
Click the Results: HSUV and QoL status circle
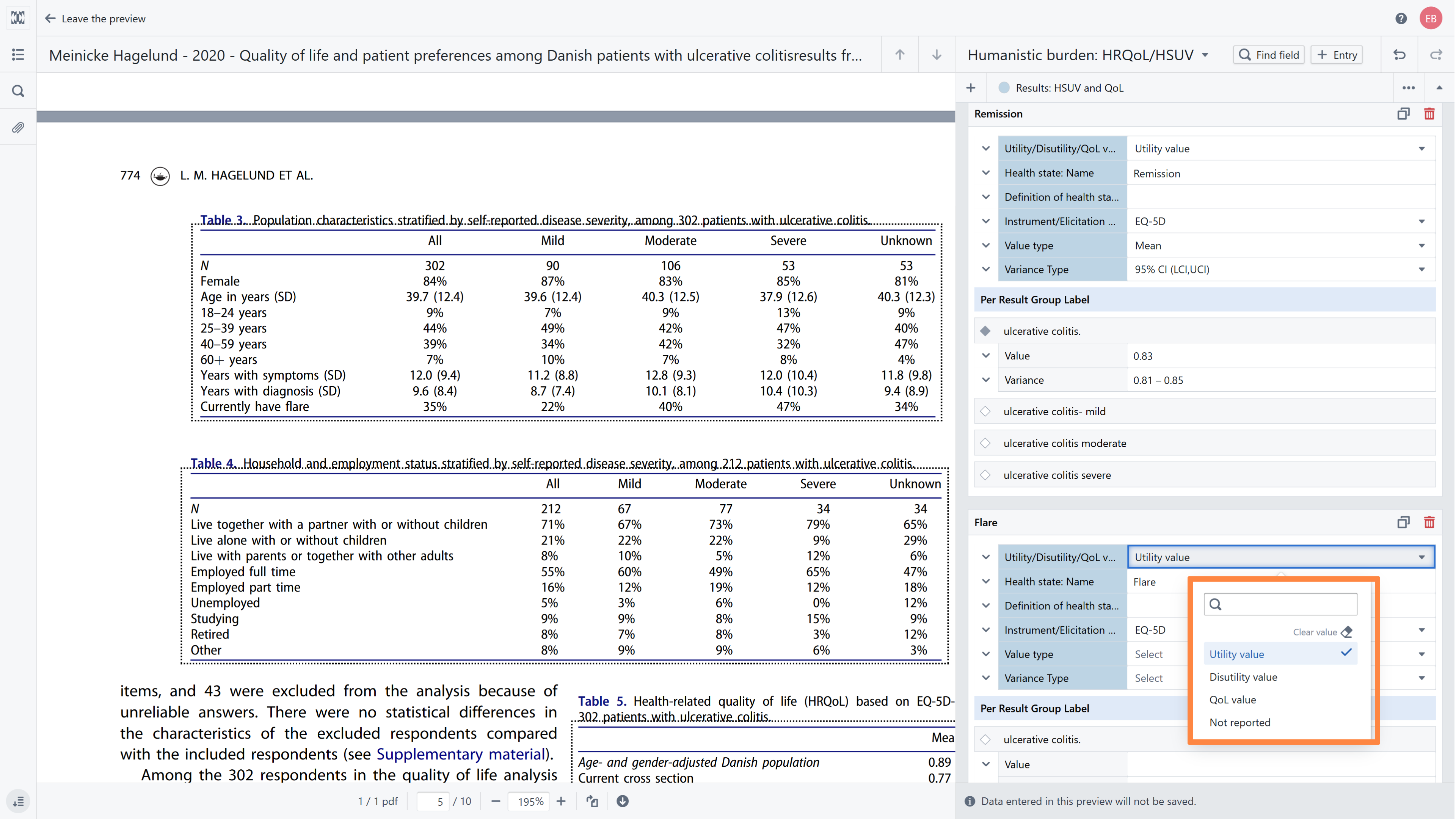pos(1004,88)
